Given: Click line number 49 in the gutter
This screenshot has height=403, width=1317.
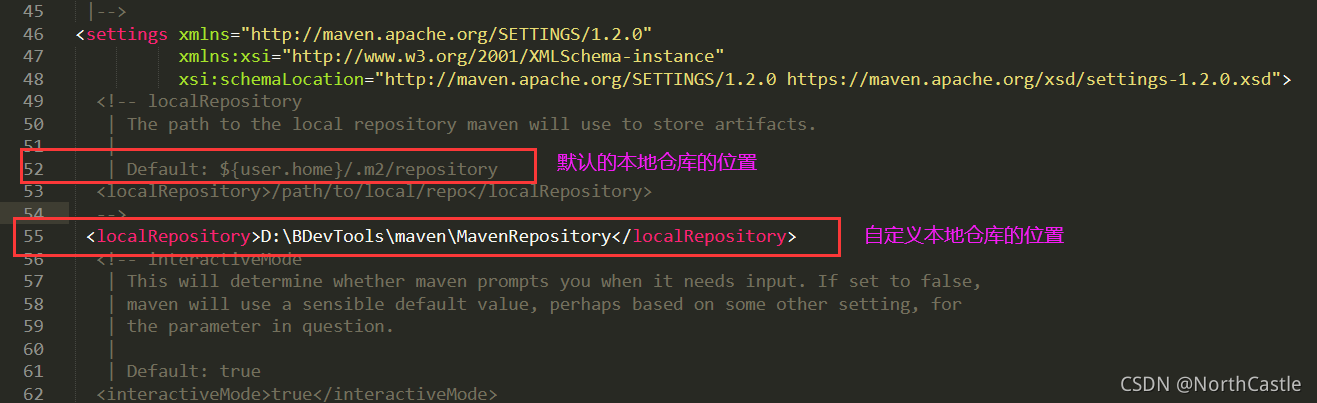Looking at the screenshot, I should tap(33, 102).
